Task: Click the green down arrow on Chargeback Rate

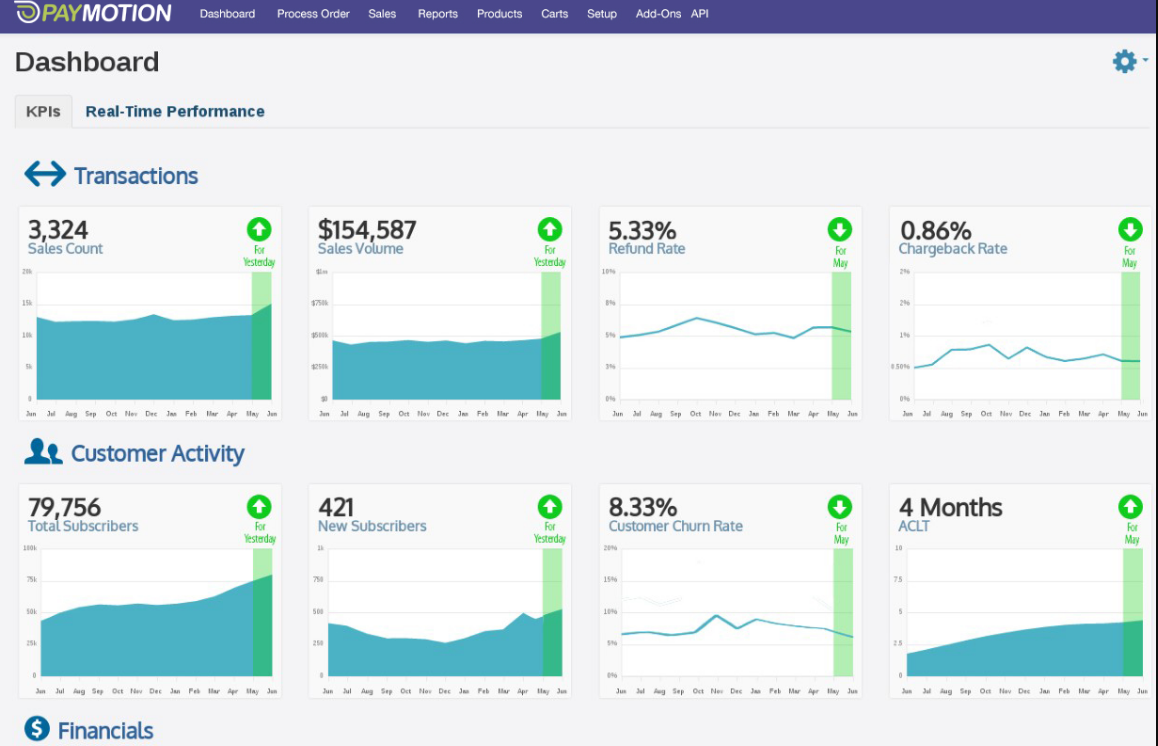Action: click(1130, 229)
